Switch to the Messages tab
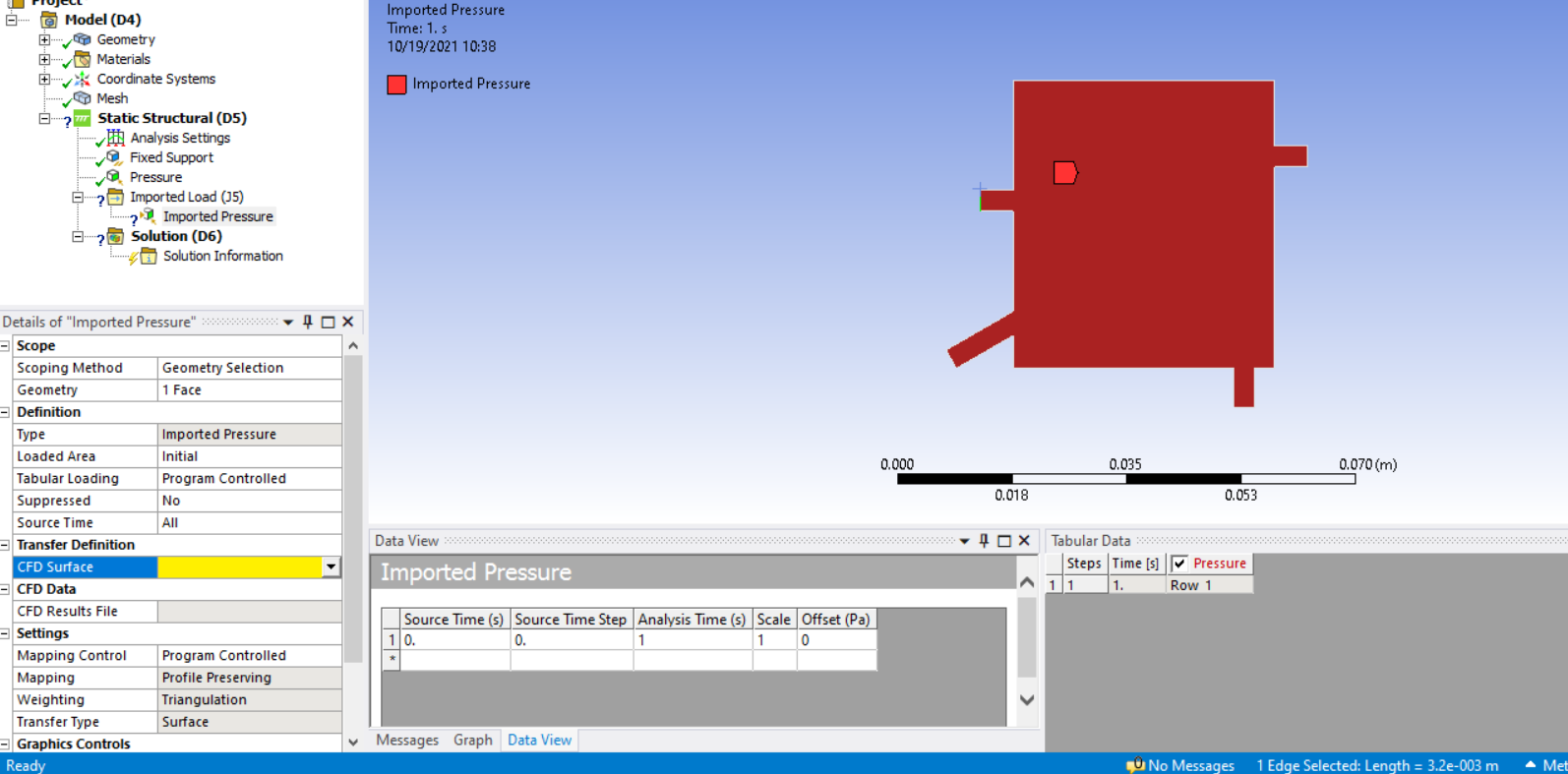1568x774 pixels. tap(407, 741)
